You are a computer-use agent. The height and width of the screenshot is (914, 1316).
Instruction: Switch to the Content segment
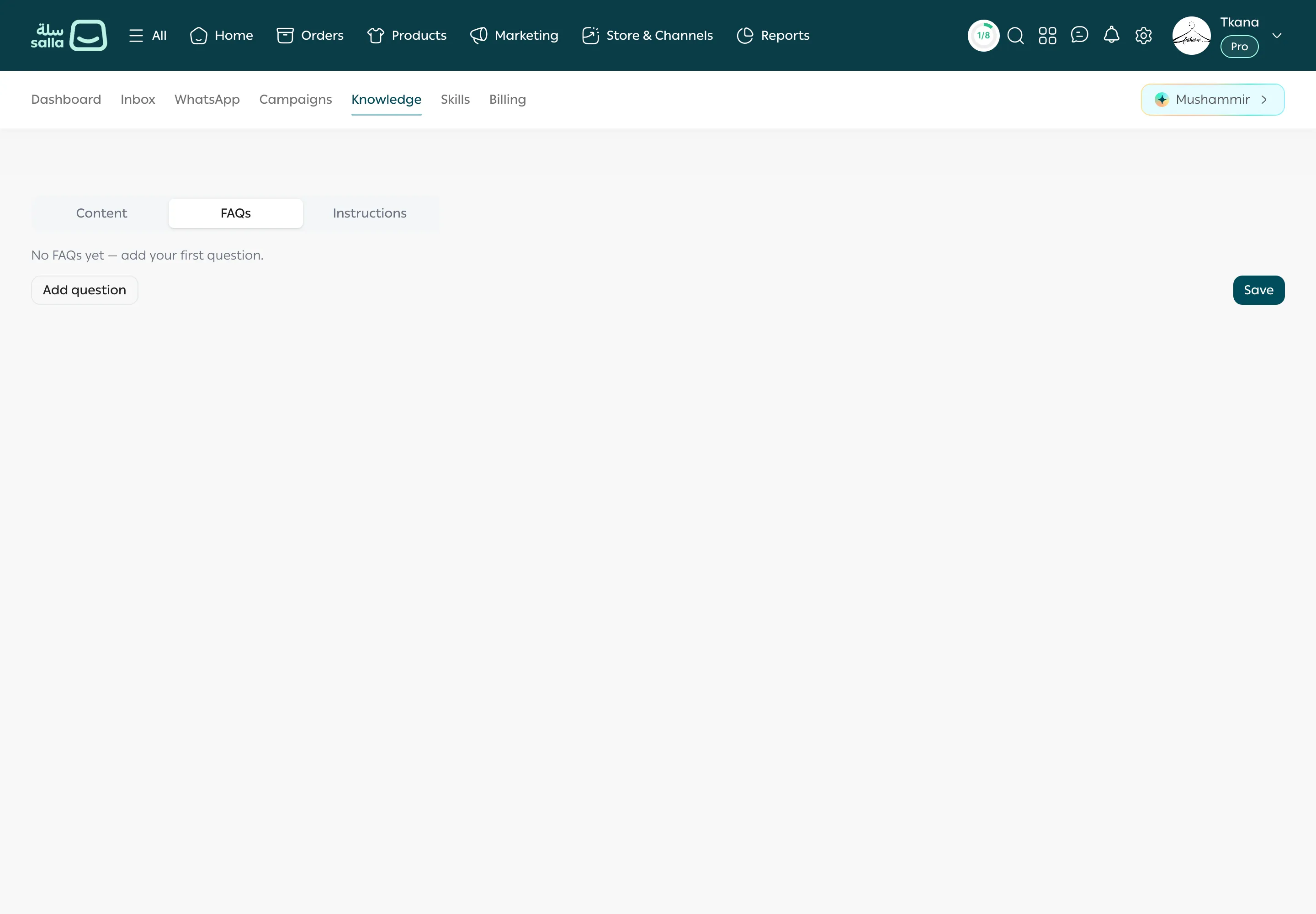[x=101, y=213]
